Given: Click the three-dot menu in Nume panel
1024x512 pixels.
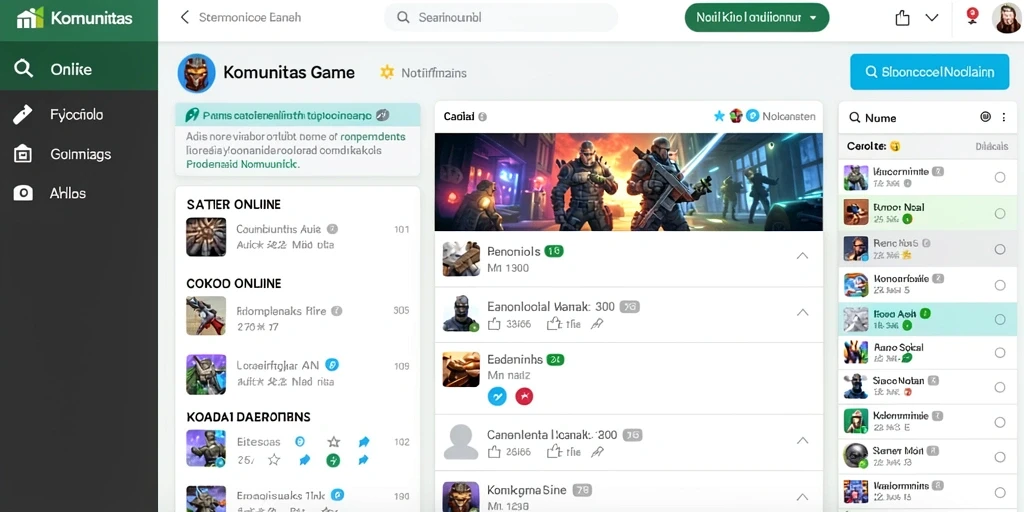Looking at the screenshot, I should click(1004, 118).
